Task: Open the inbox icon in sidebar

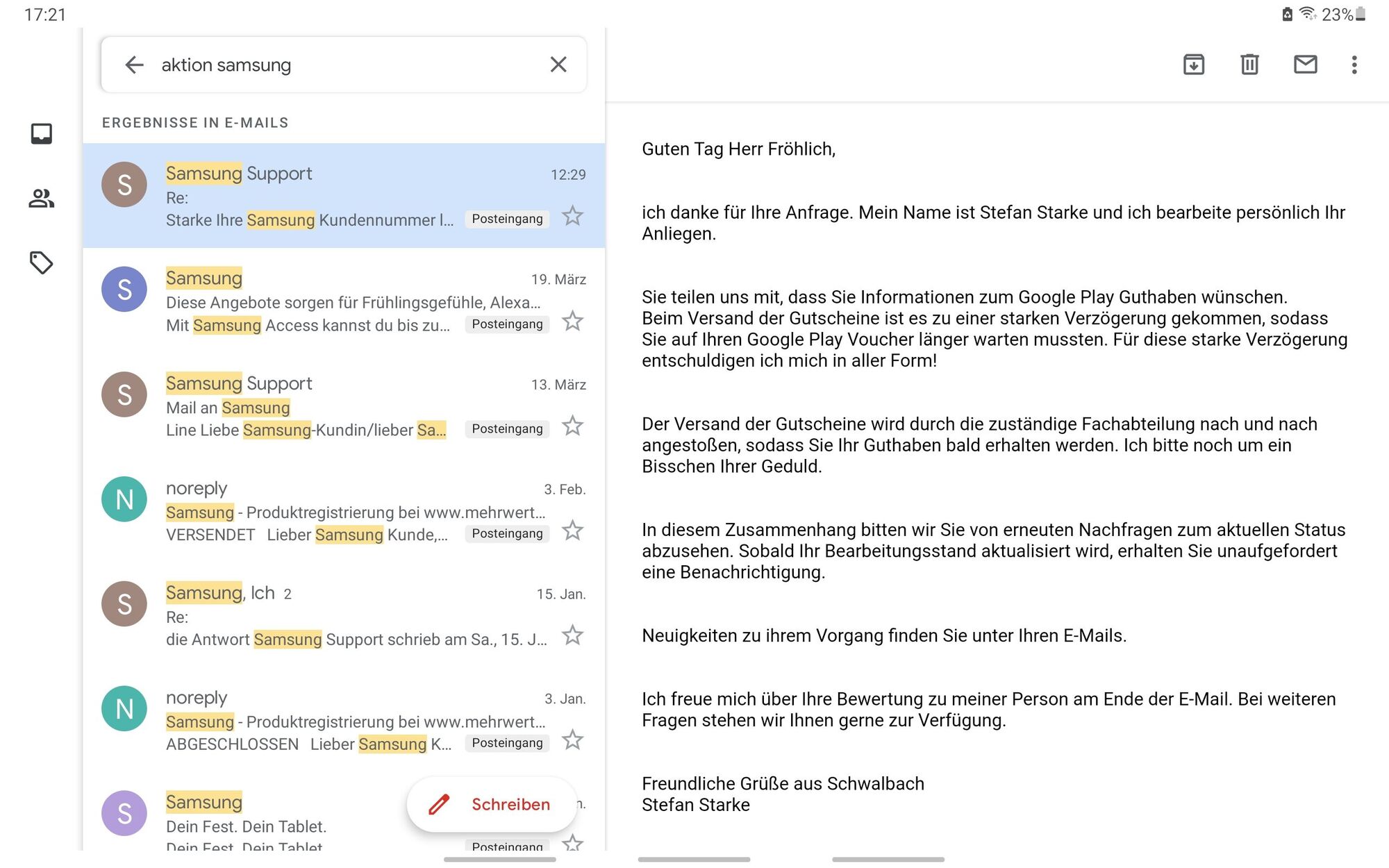Action: [x=42, y=133]
